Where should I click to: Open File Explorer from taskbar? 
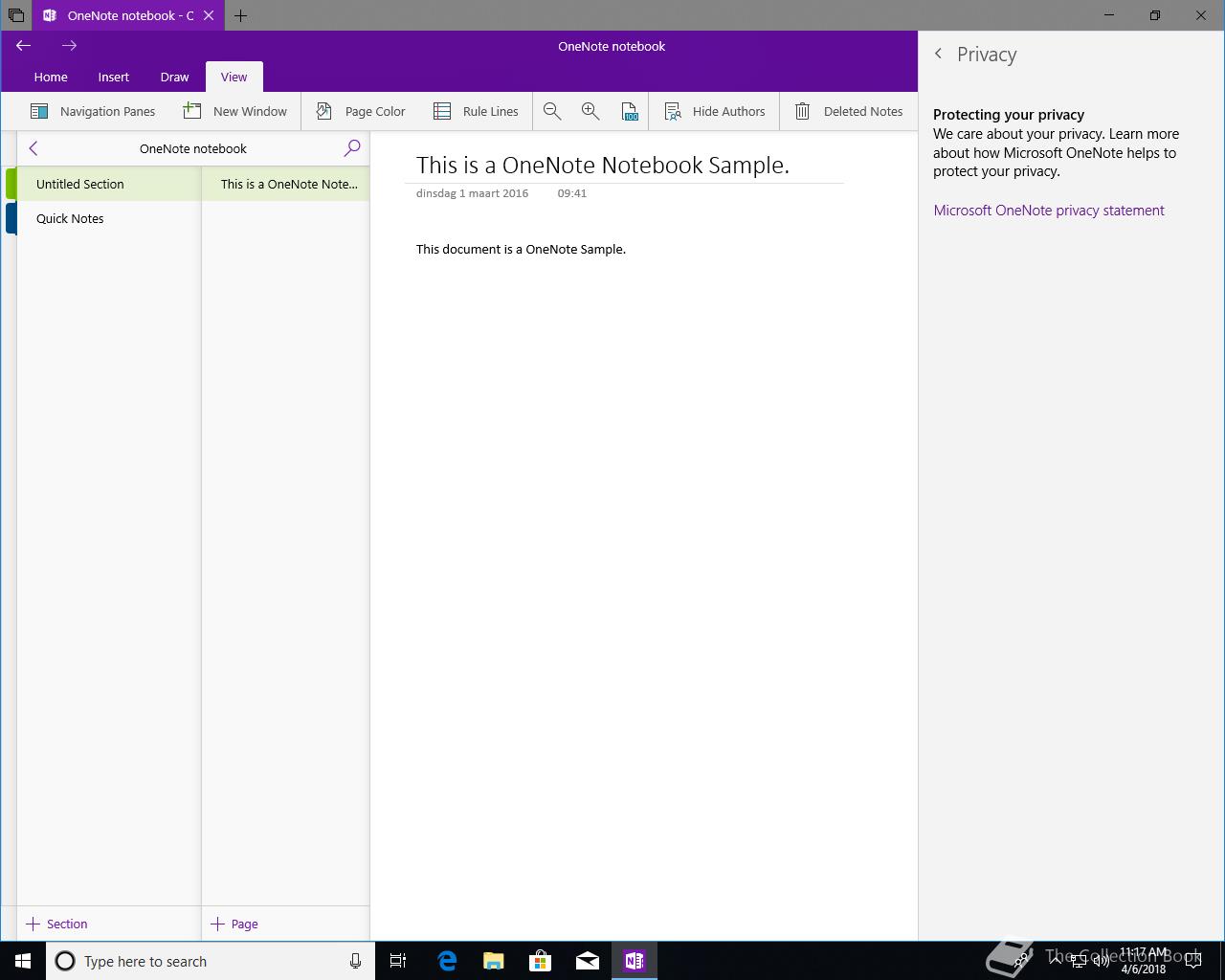click(x=494, y=961)
